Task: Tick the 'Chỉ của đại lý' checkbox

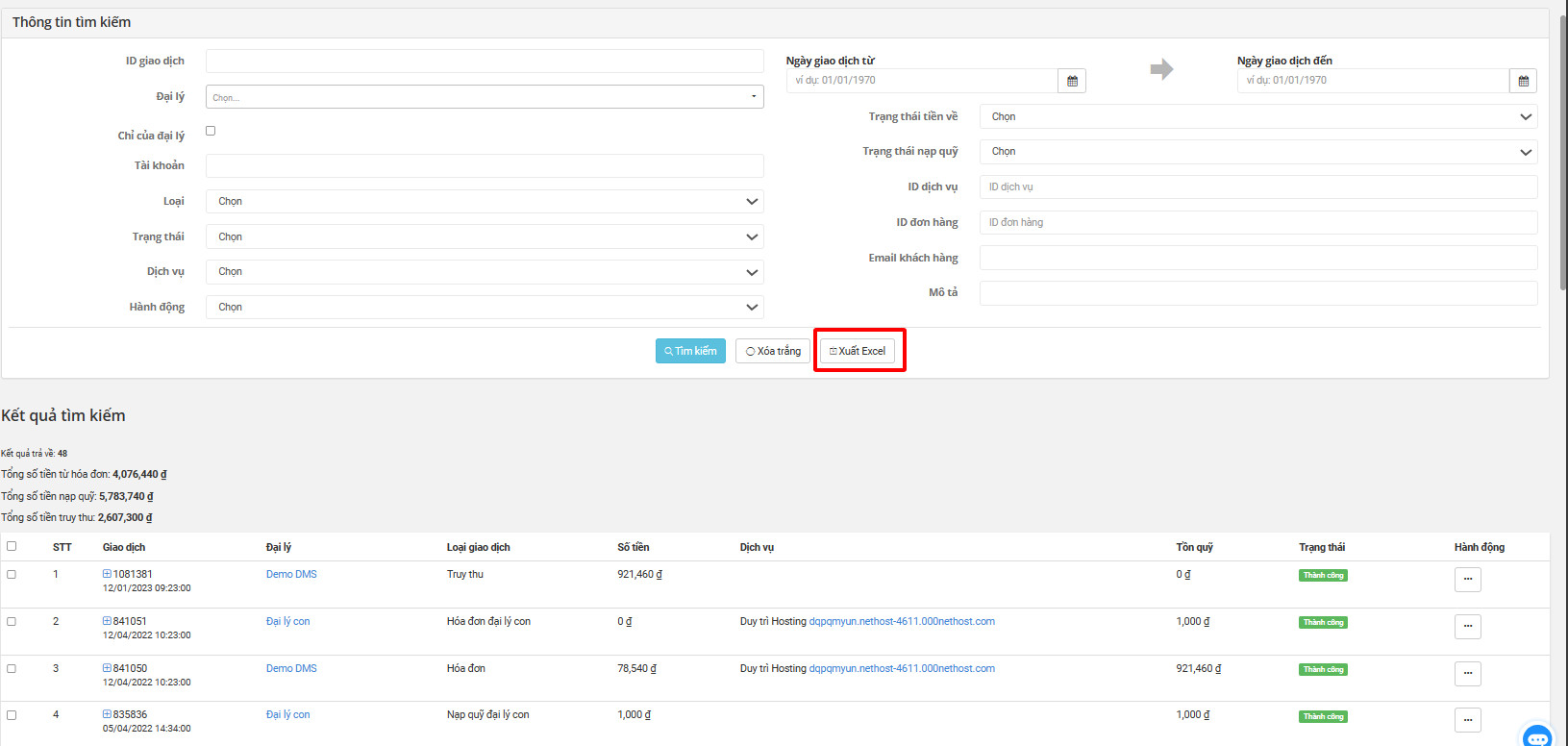Action: pyautogui.click(x=211, y=131)
